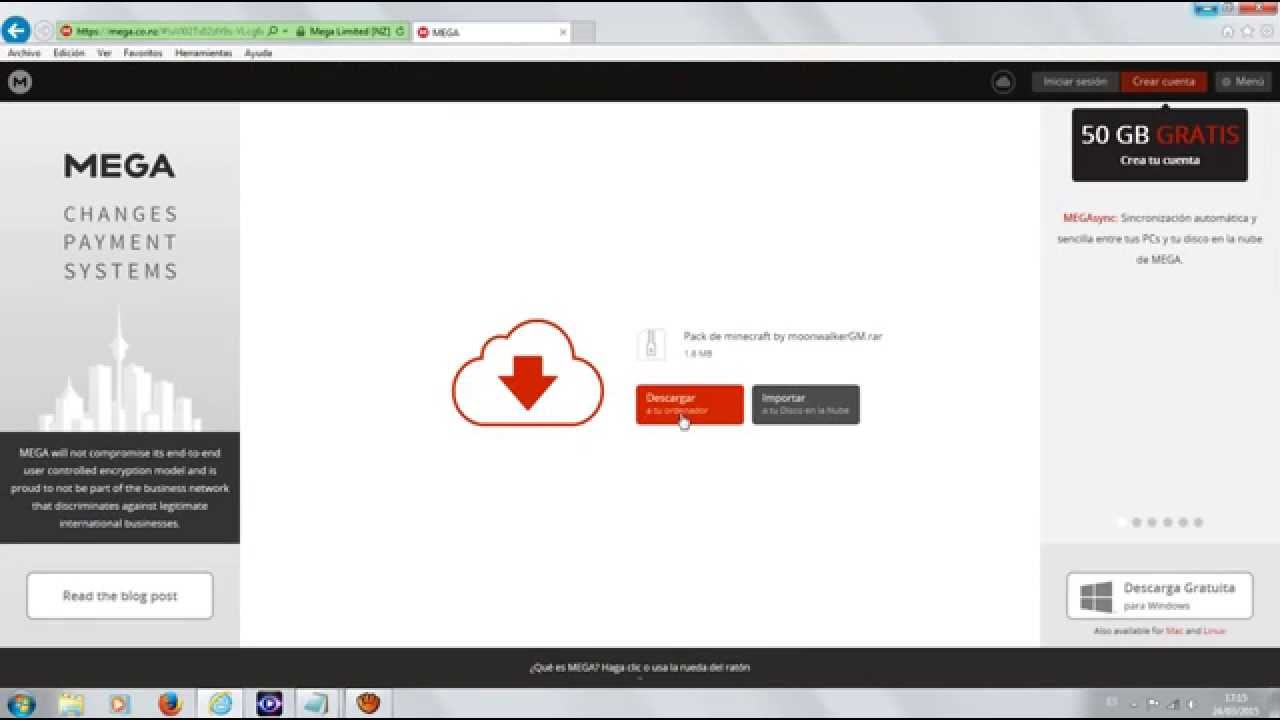Open the address bar autocomplete dropdown arrow

[285, 31]
